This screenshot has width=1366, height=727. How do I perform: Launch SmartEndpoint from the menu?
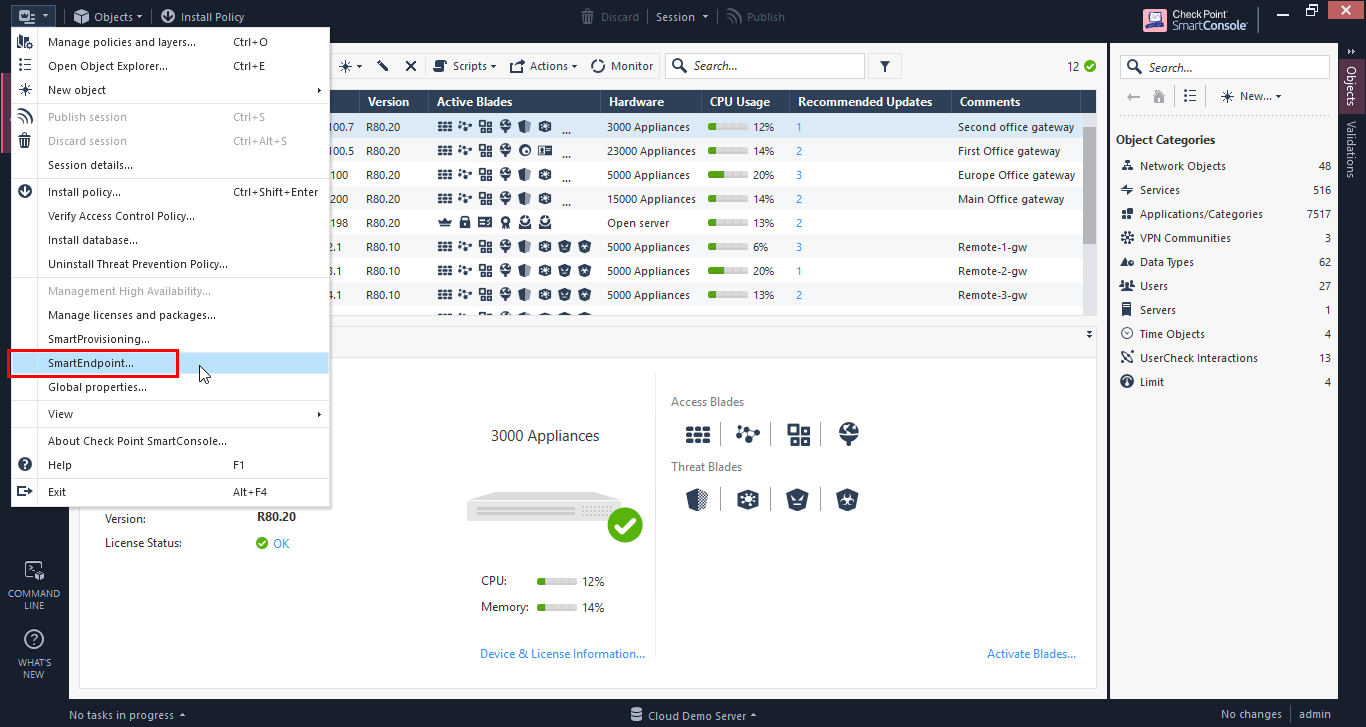170,363
